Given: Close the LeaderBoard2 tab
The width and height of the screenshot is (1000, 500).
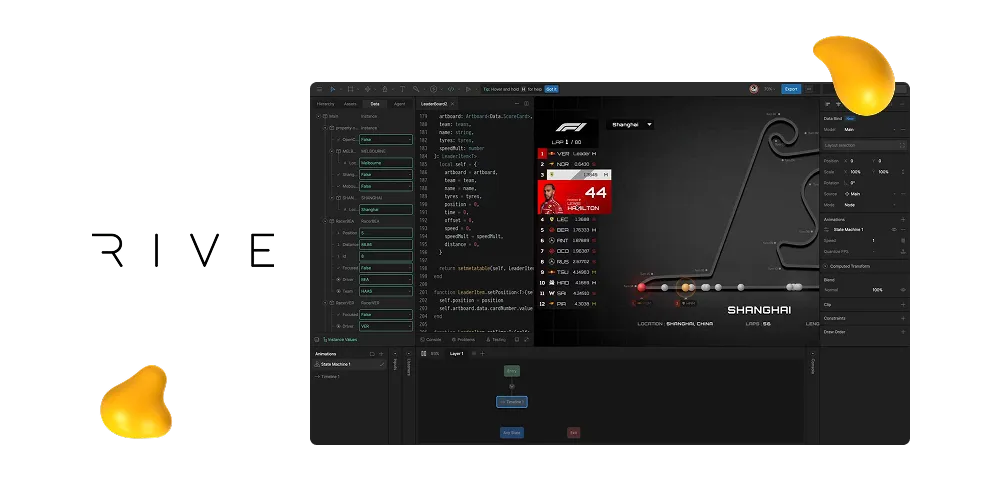Looking at the screenshot, I should coord(452,104).
